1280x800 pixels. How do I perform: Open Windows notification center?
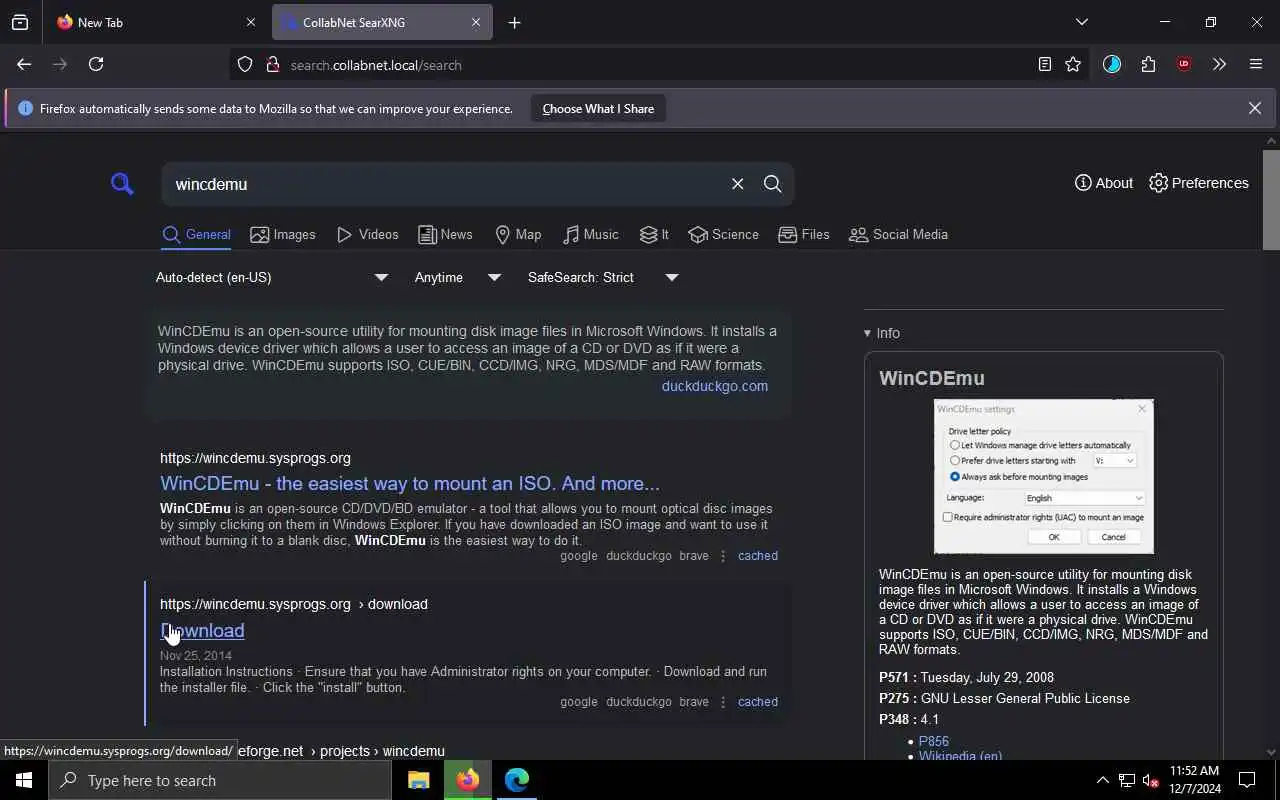click(x=1247, y=780)
